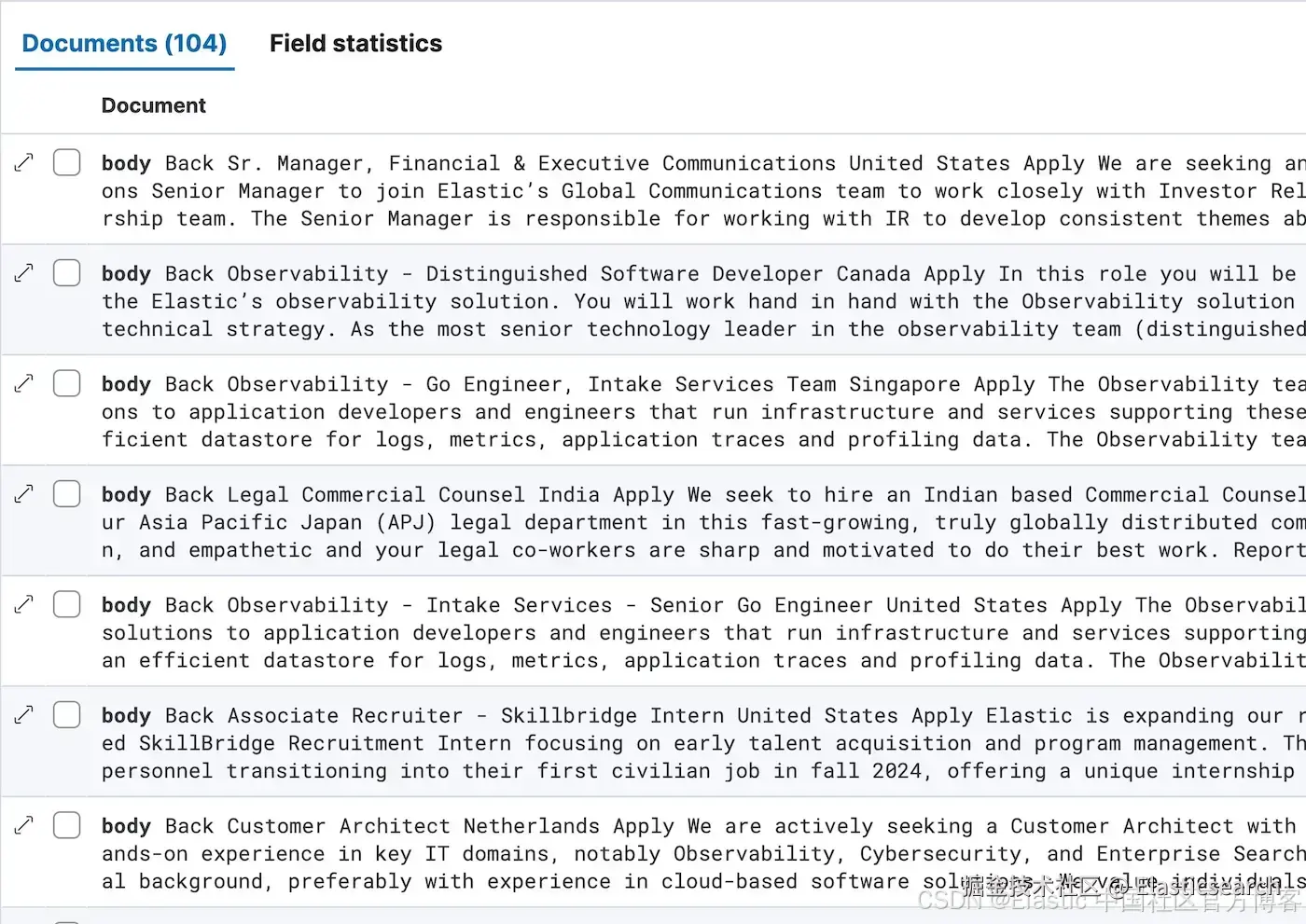
Task: Select the Legal Commercial Counsel India checkbox
Action: [x=67, y=494]
